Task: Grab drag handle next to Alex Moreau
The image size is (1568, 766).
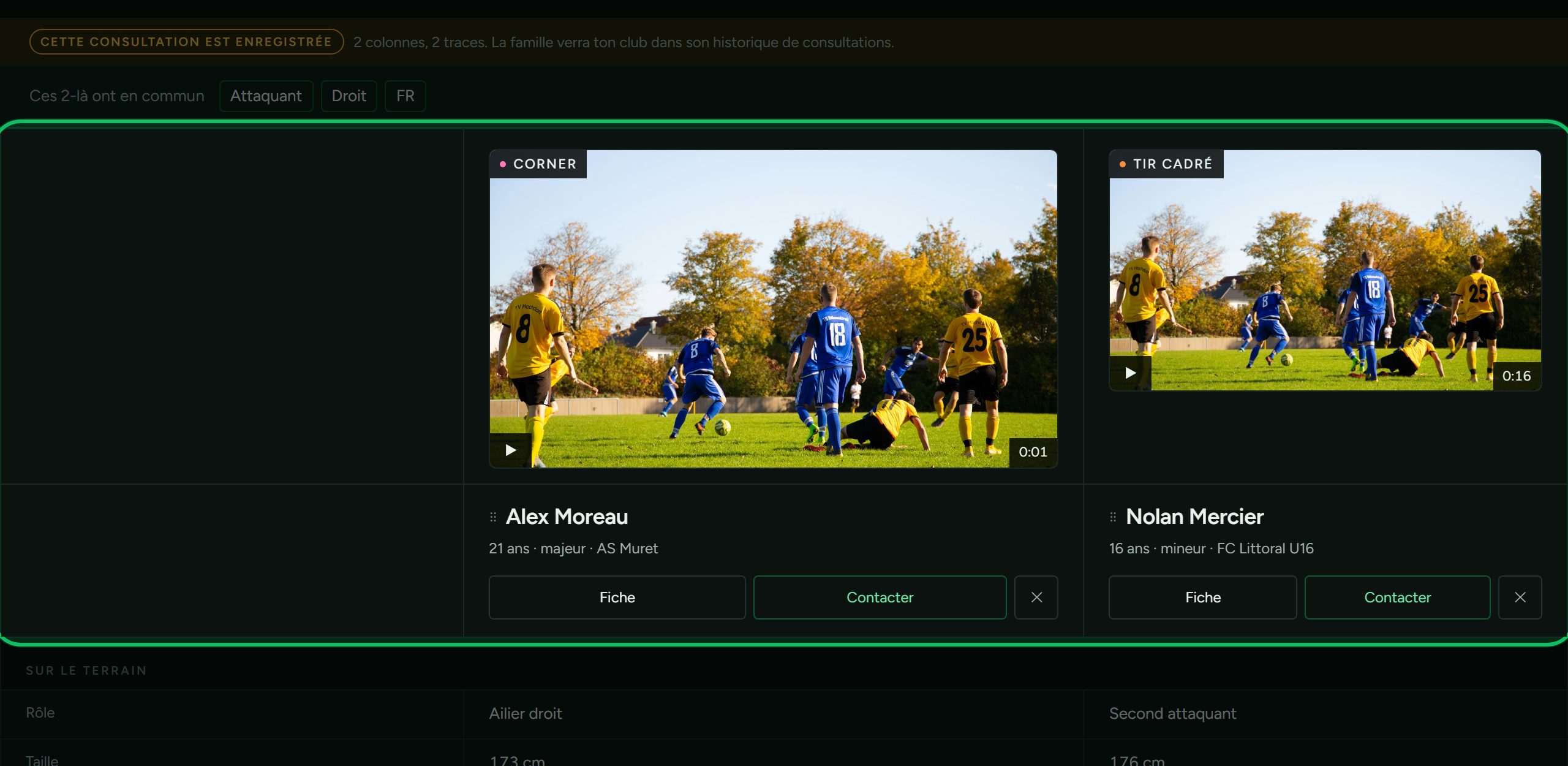Action: coord(493,517)
